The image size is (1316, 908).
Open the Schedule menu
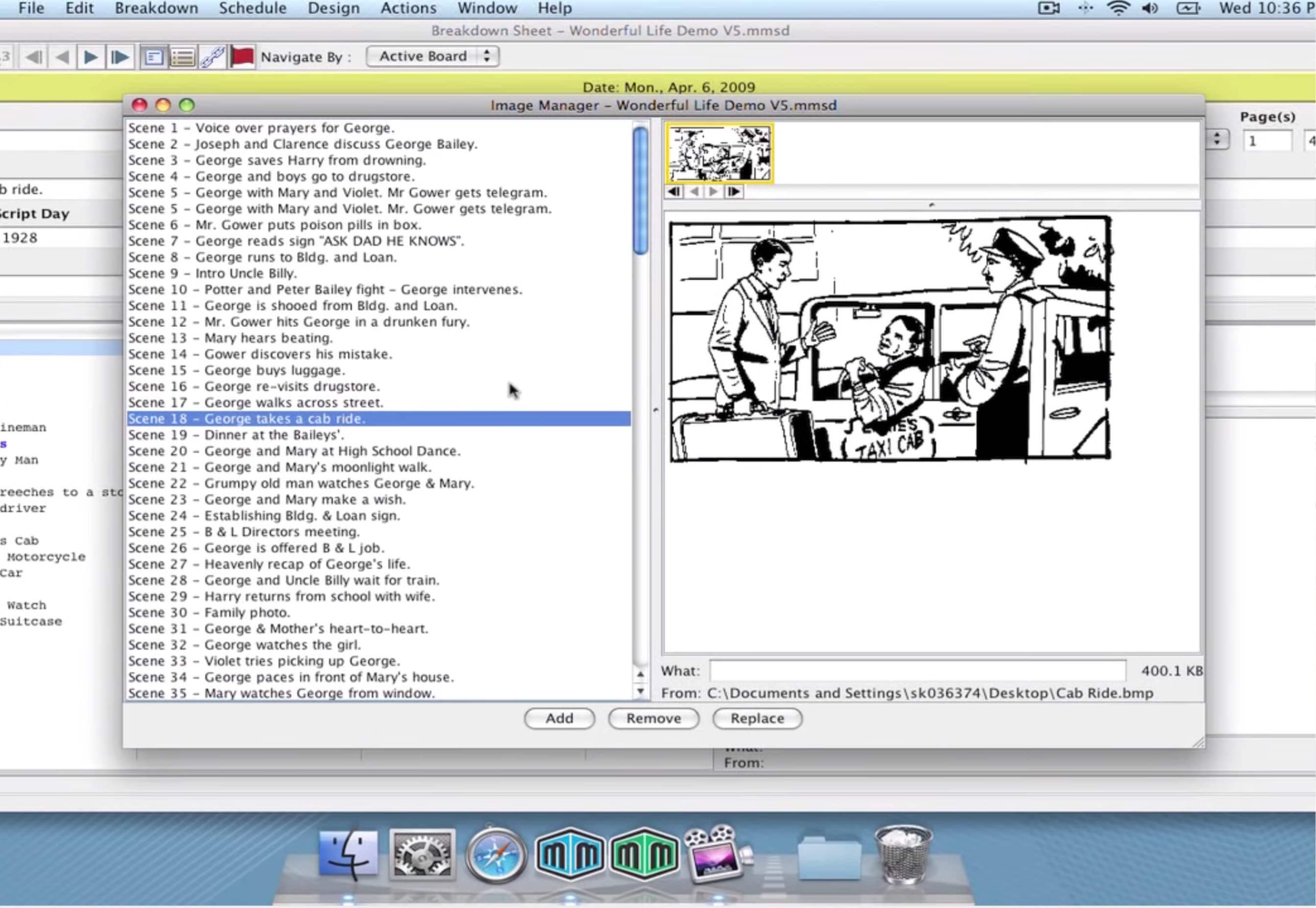point(253,8)
